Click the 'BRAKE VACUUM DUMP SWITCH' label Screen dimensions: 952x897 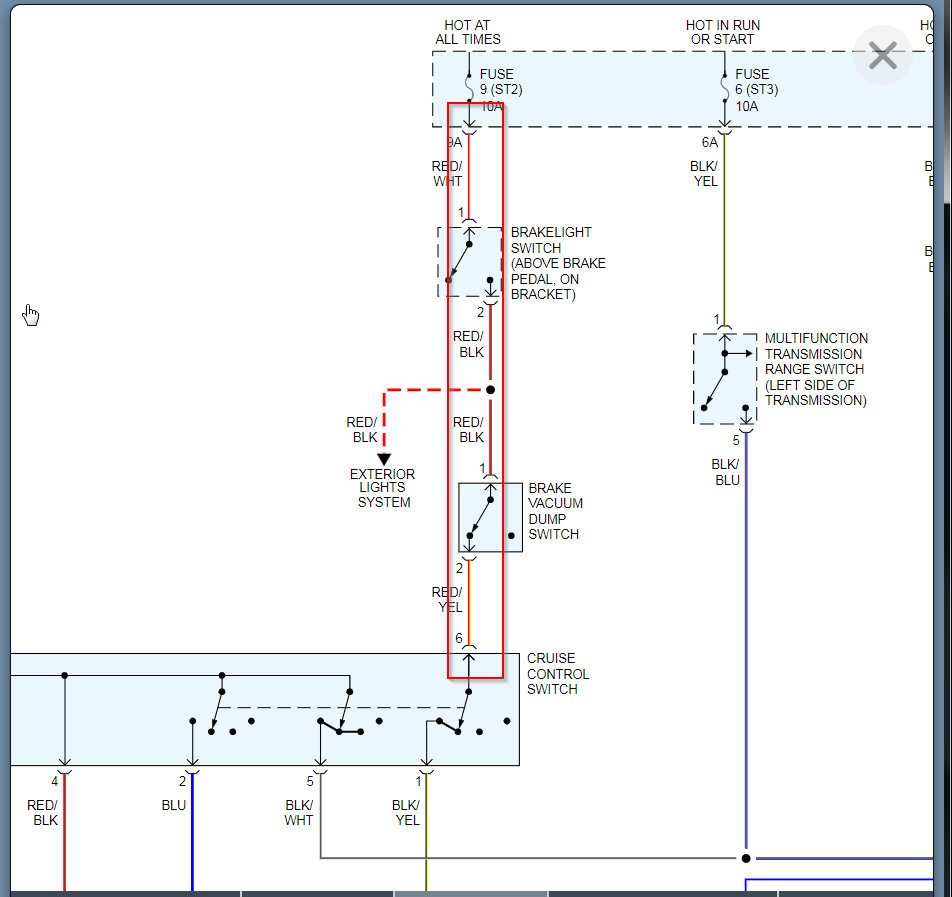pos(556,511)
